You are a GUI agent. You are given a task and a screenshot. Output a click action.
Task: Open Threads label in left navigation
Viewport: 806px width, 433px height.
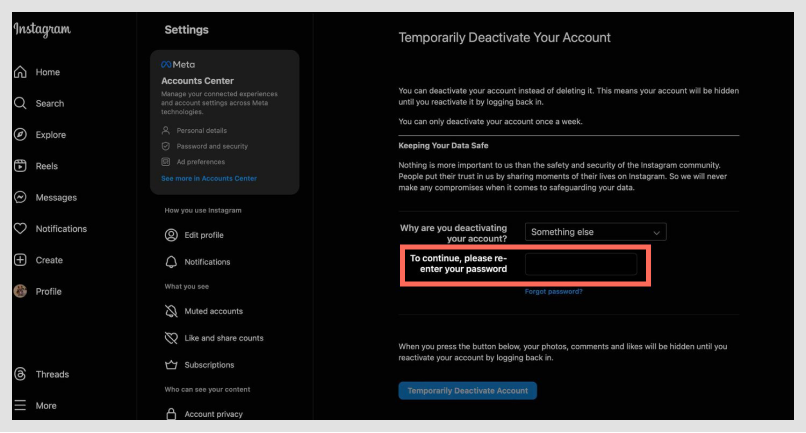(52, 374)
